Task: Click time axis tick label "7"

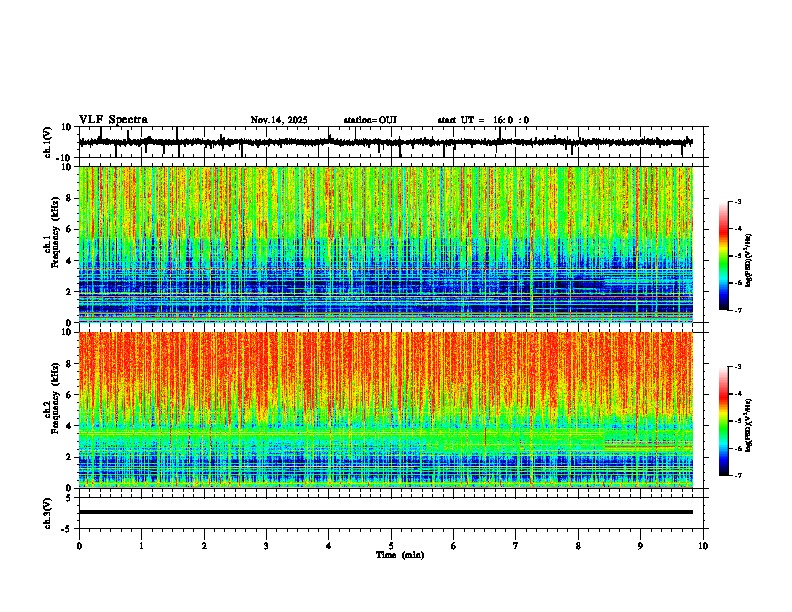Action: pos(516,546)
